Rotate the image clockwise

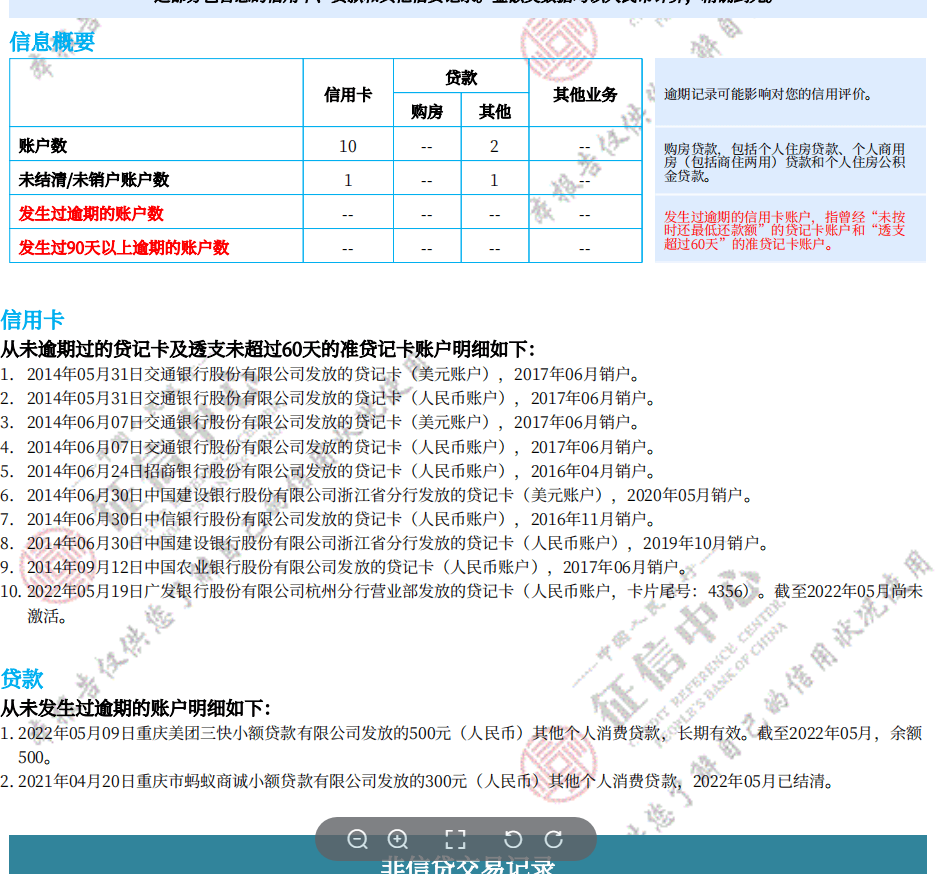tap(554, 839)
